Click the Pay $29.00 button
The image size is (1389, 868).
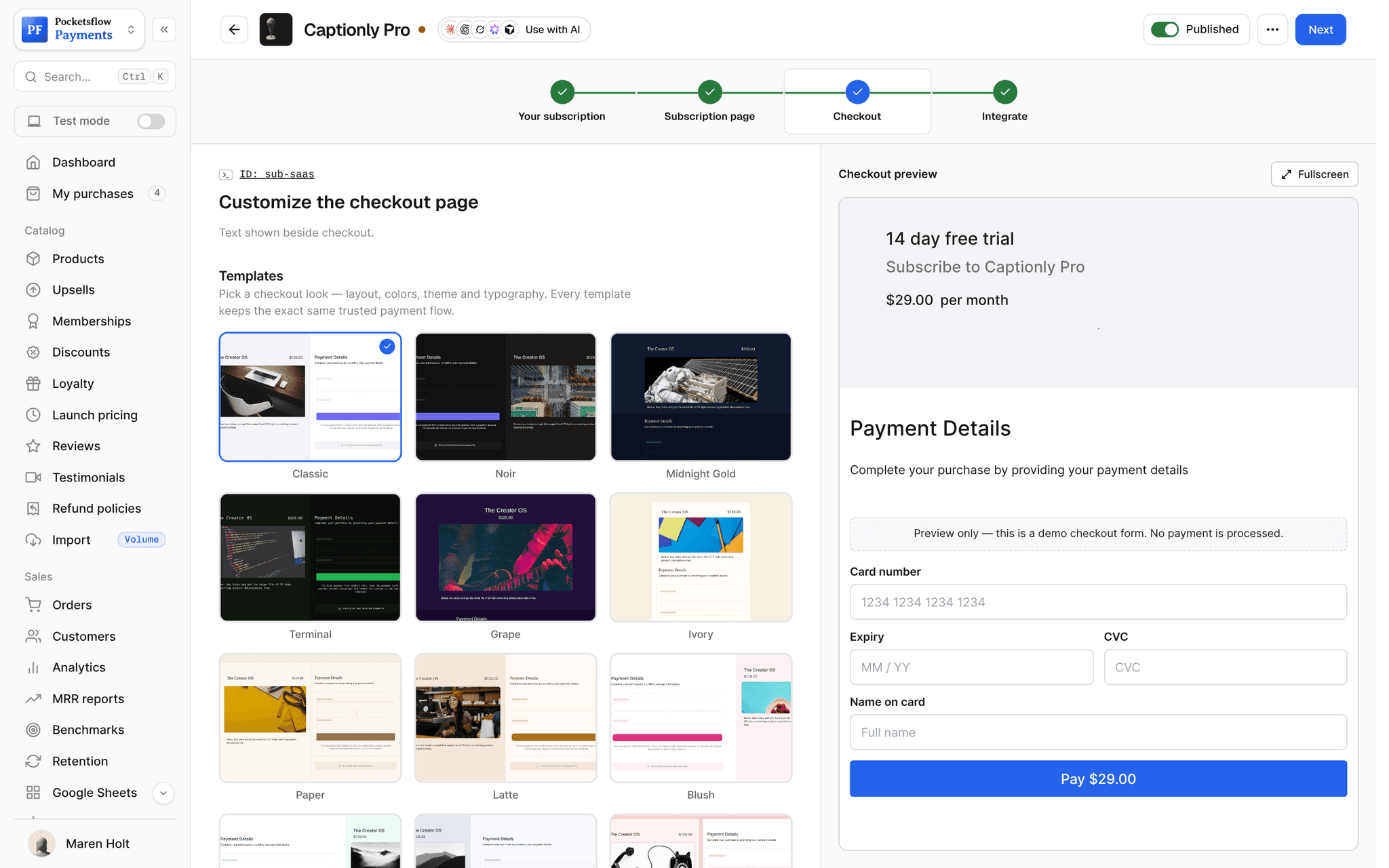point(1098,778)
